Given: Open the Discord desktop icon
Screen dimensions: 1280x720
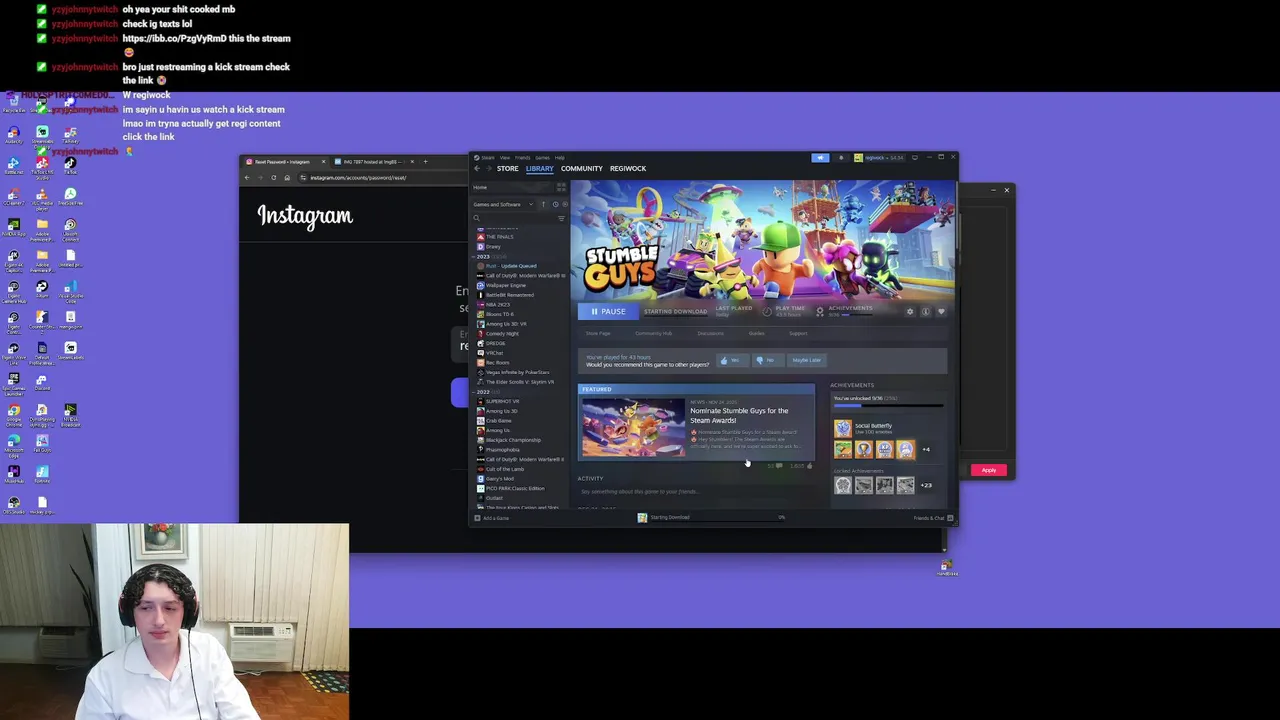Looking at the screenshot, I should point(41,384).
